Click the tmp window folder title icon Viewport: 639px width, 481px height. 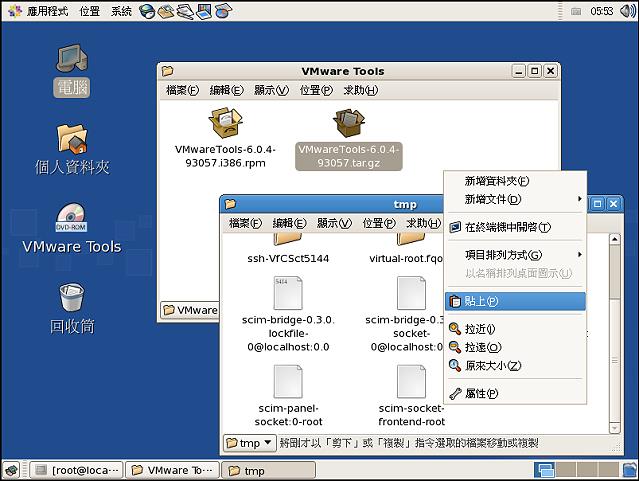click(x=230, y=204)
